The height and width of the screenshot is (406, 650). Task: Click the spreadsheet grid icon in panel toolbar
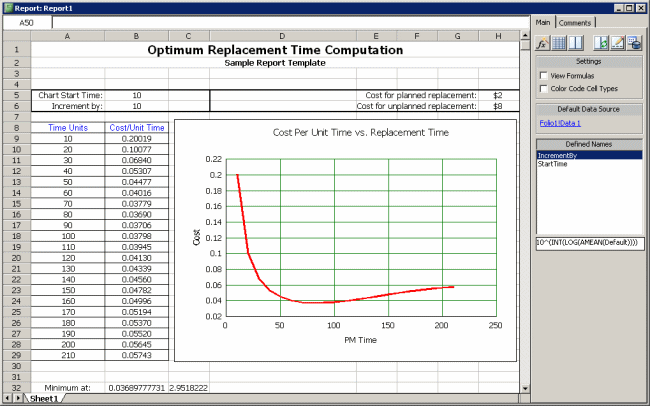[559, 43]
